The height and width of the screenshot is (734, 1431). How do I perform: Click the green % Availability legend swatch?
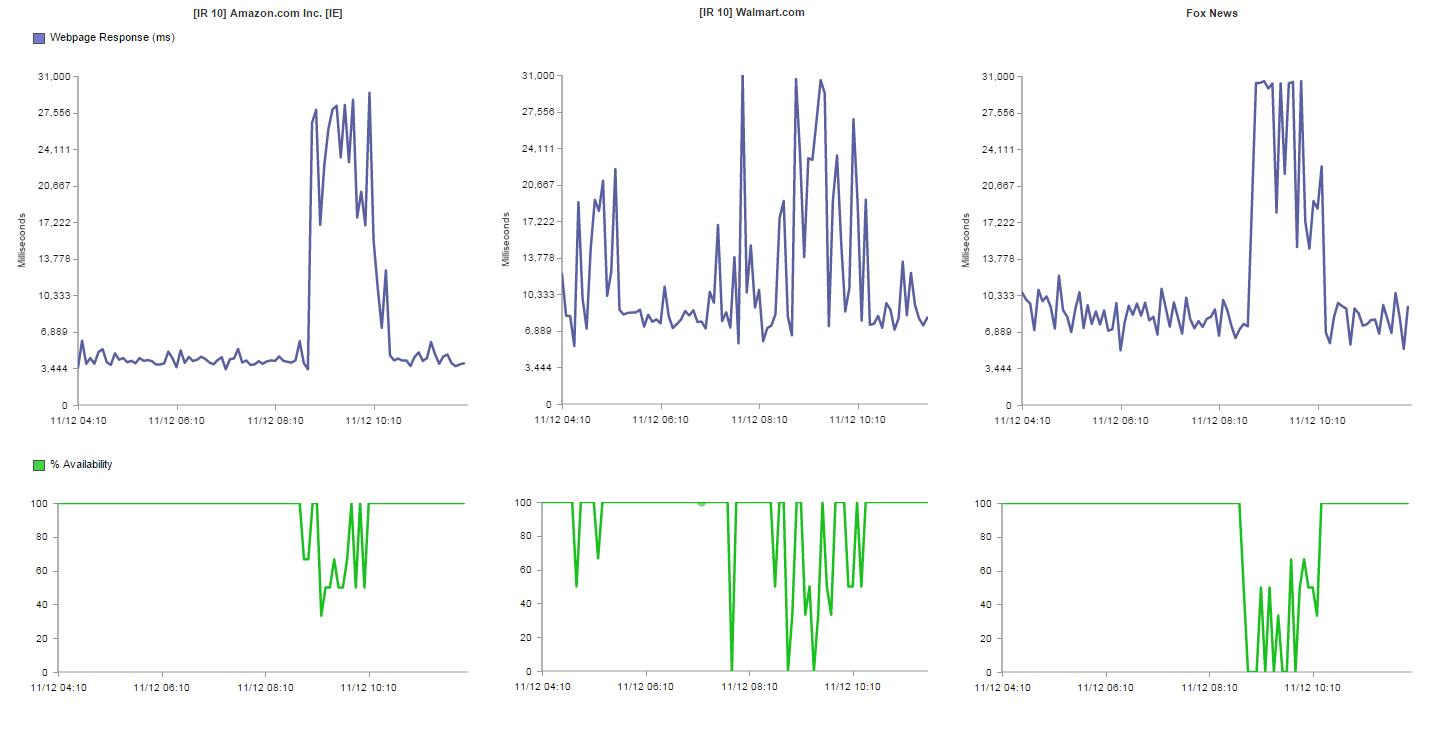(x=39, y=465)
